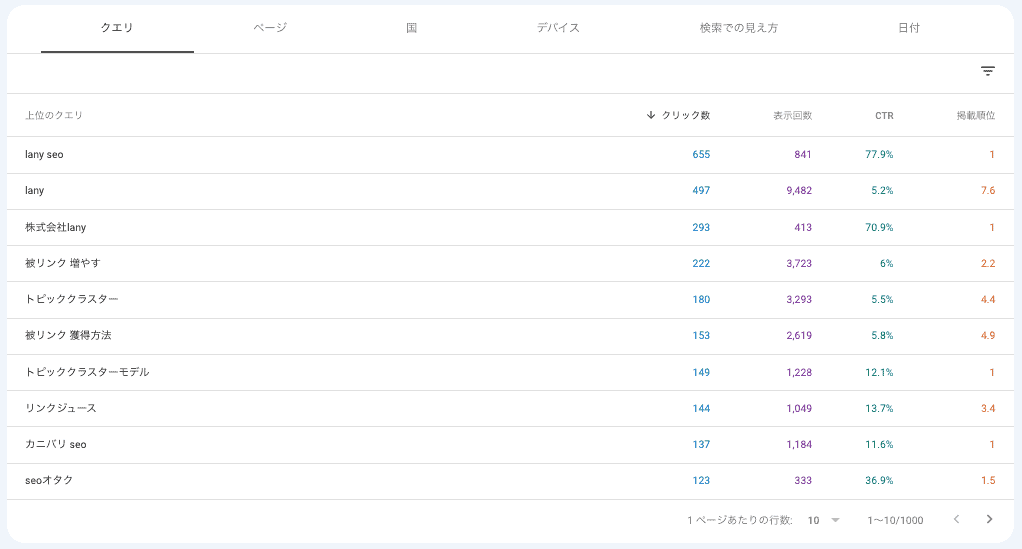Select the query '被リンク 増やす'
The image size is (1022, 549).
point(63,263)
